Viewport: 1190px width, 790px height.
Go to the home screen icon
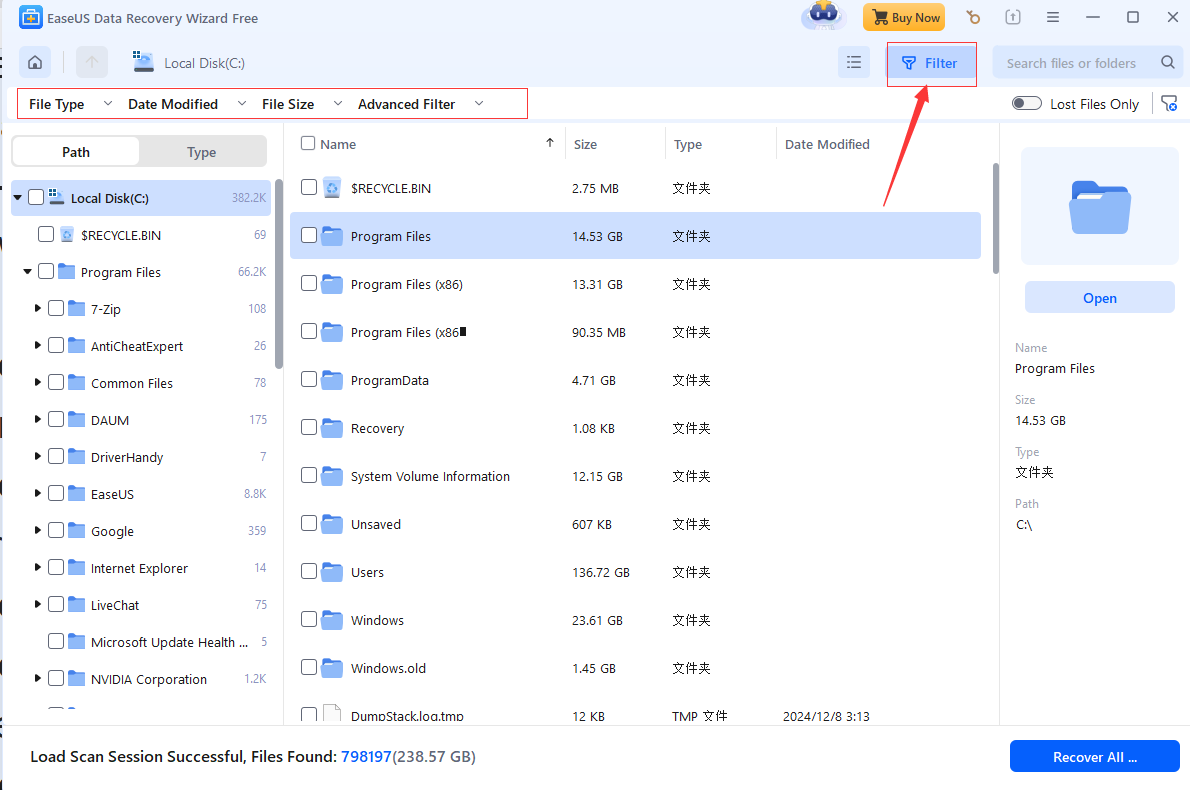click(35, 63)
